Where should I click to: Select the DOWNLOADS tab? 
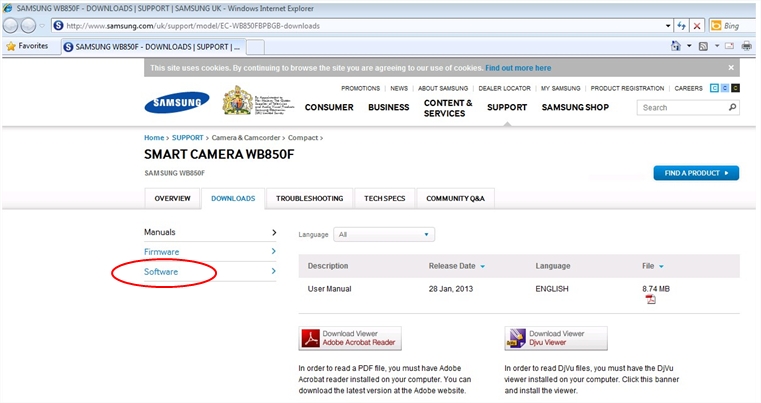click(233, 198)
